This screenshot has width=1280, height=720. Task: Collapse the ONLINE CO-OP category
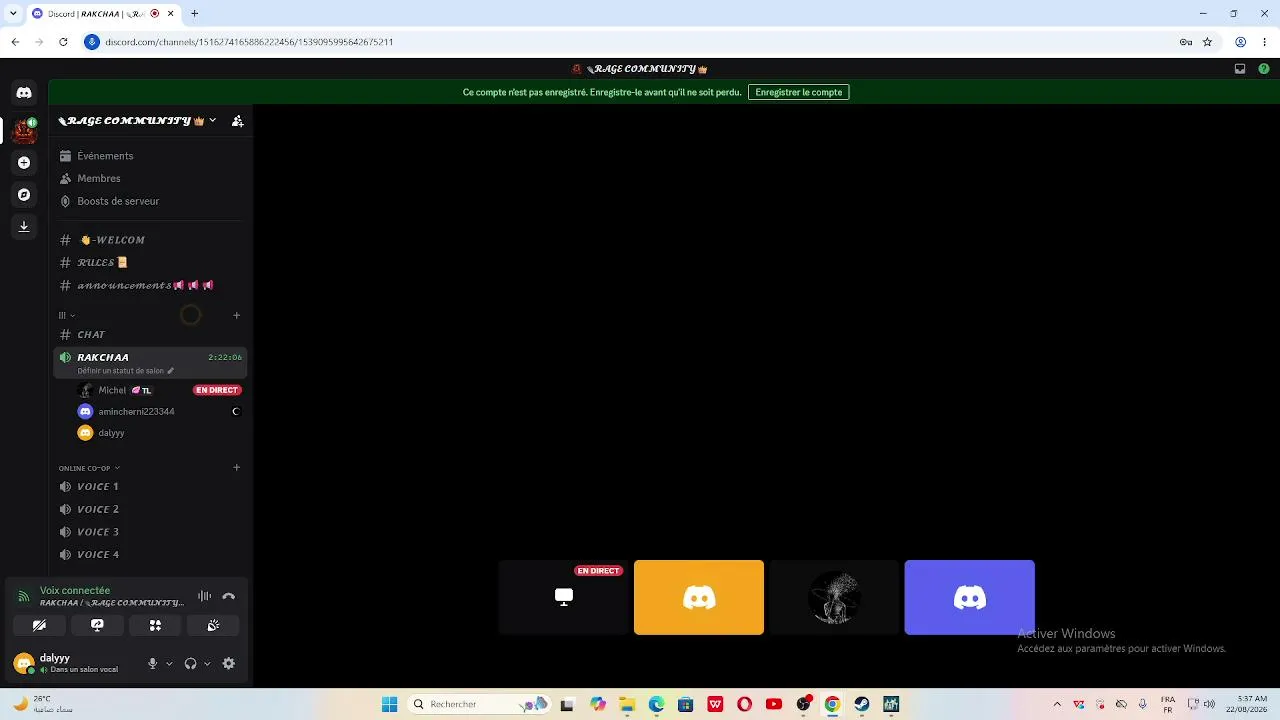pos(89,468)
